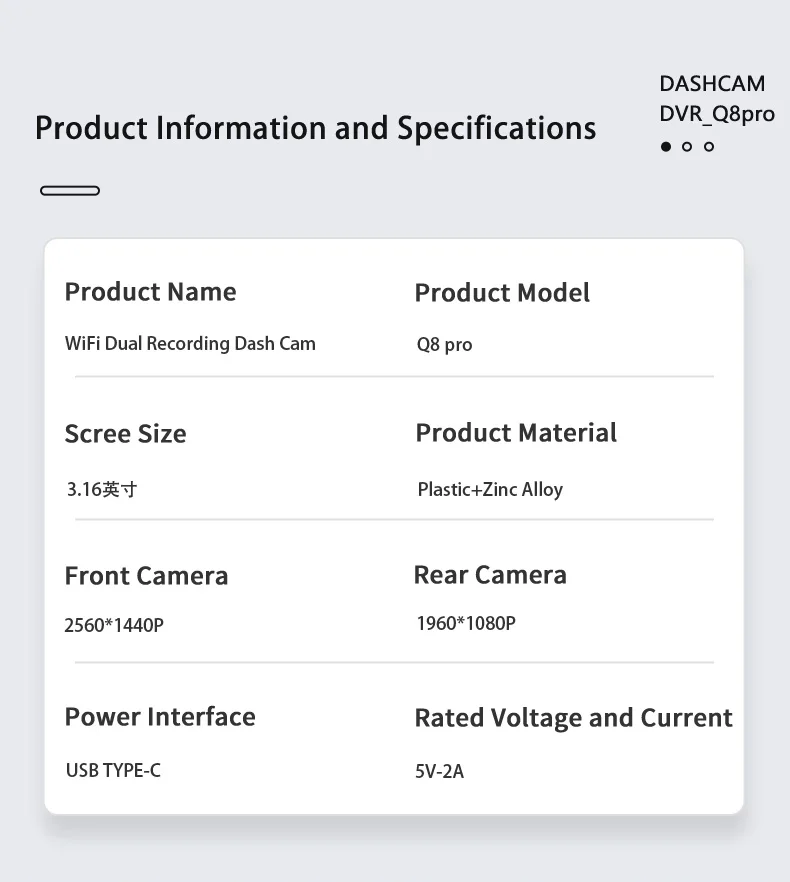Click the filled first pagination dot
This screenshot has width=790, height=882.
click(666, 147)
